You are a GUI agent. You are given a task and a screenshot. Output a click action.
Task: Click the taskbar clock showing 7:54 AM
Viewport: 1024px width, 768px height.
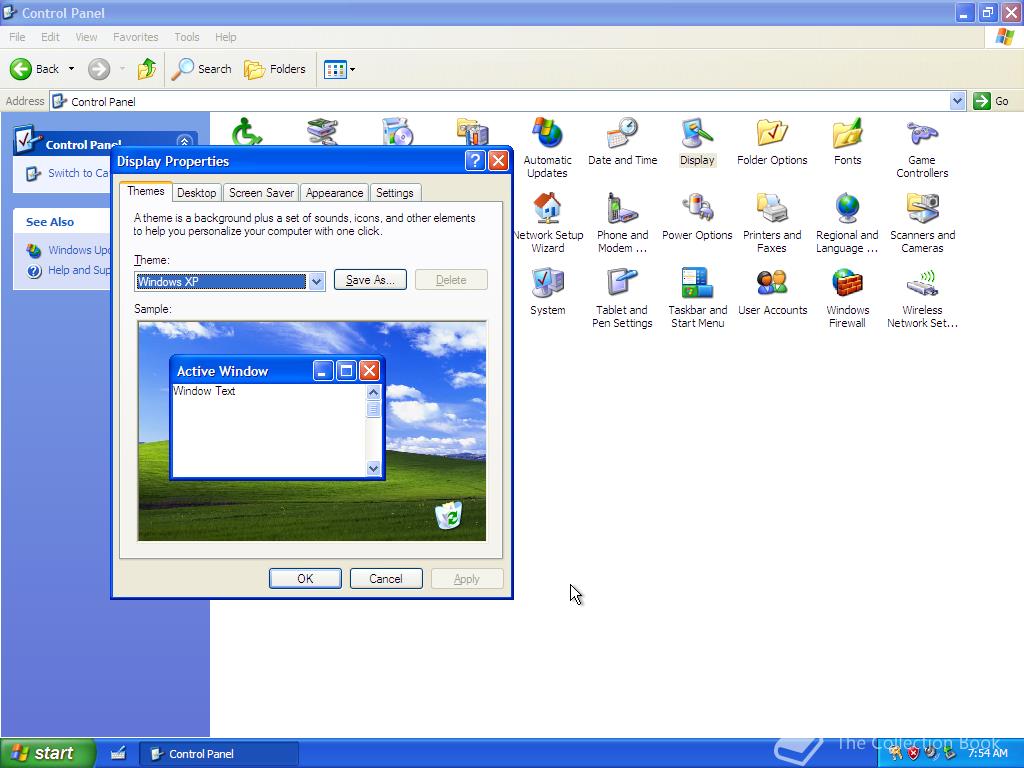[x=987, y=753]
